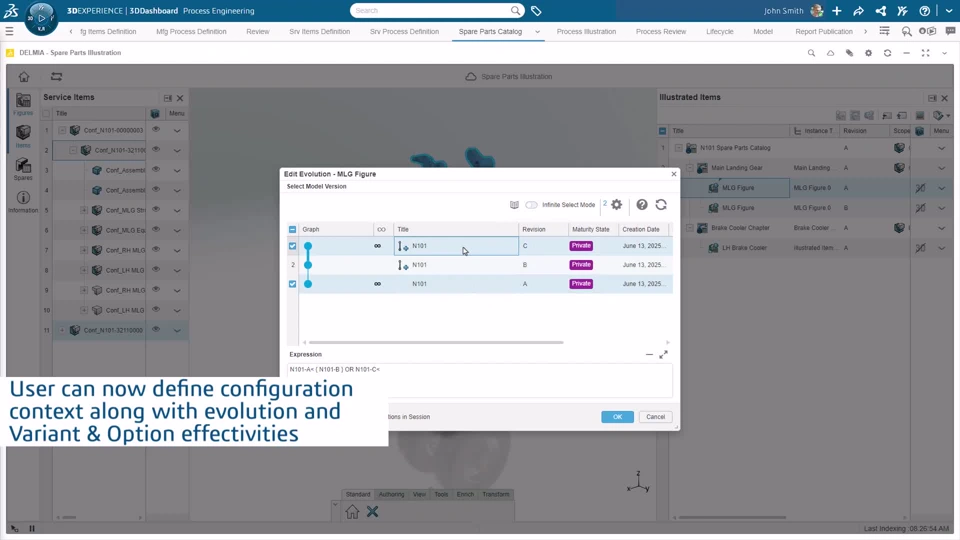Select the N101 revision B row
The width and height of the screenshot is (960, 540).
(480, 265)
